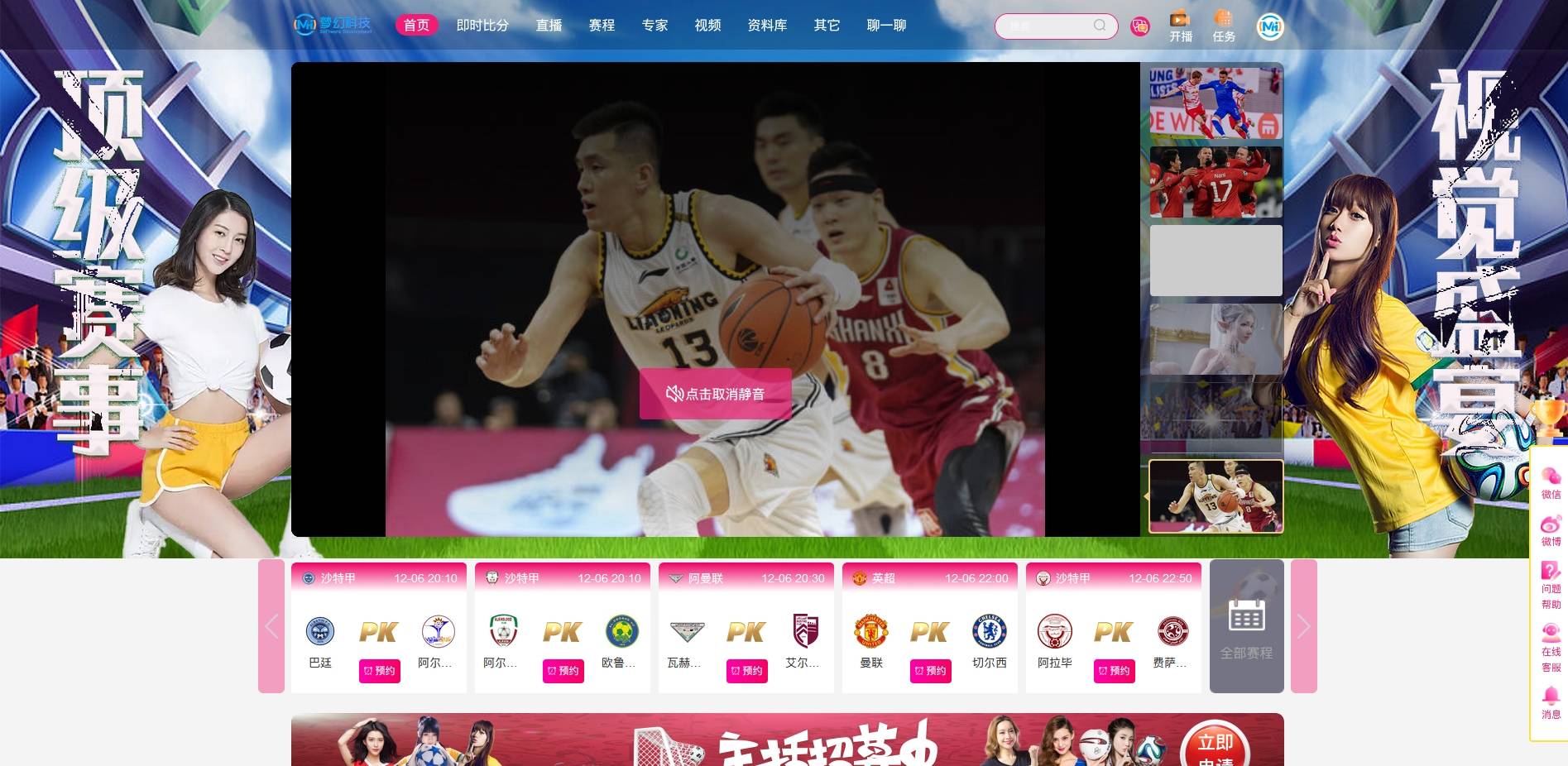Viewport: 1568px width, 766px height.
Task: Click the 开播 start-streaming camera icon
Action: [x=1180, y=26]
